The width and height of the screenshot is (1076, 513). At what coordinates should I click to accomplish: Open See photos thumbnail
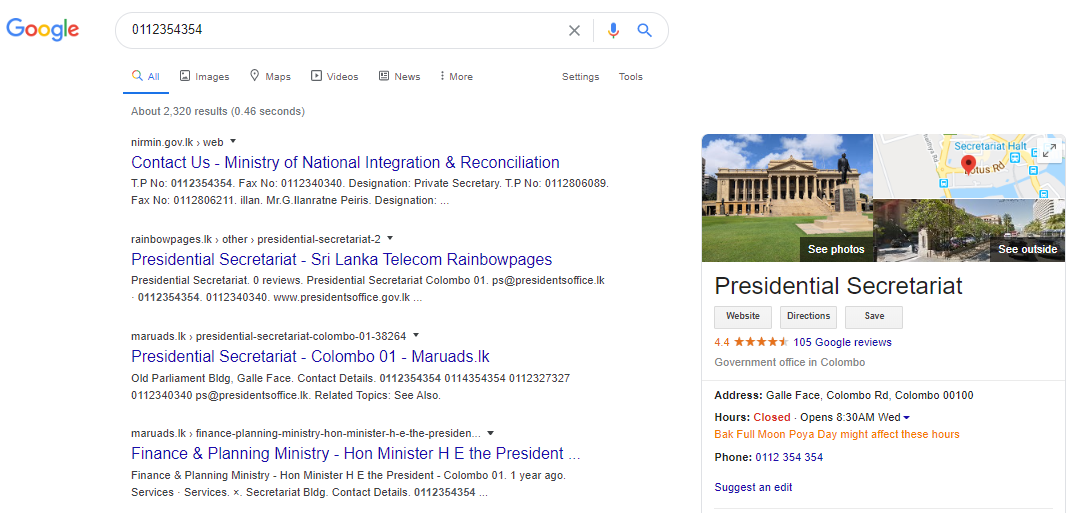(787, 198)
